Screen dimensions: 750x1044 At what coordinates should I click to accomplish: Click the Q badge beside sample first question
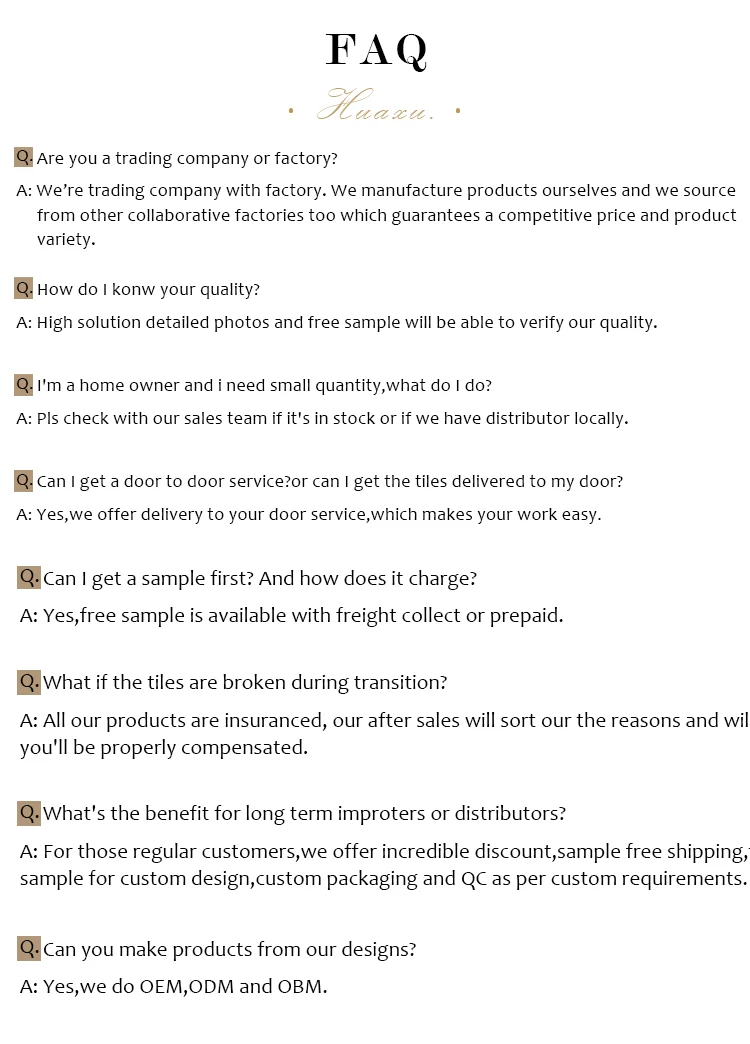[29, 577]
